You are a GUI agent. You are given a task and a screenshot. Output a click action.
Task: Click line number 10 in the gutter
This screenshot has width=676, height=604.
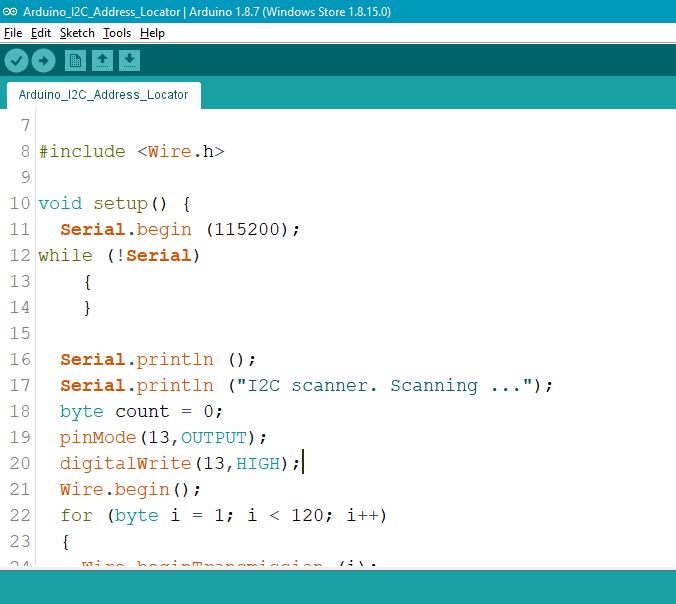pos(20,203)
